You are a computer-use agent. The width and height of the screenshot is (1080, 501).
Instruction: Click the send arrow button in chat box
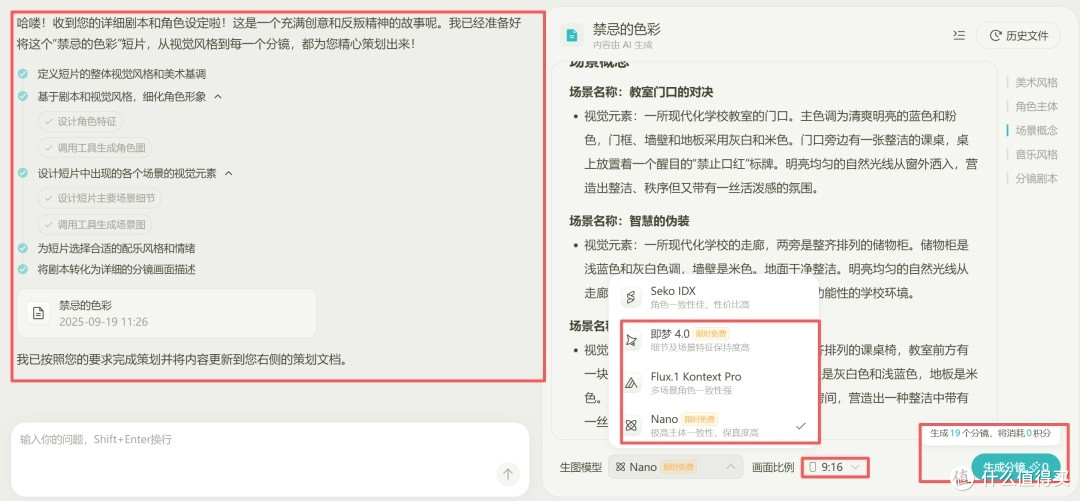pos(508,473)
